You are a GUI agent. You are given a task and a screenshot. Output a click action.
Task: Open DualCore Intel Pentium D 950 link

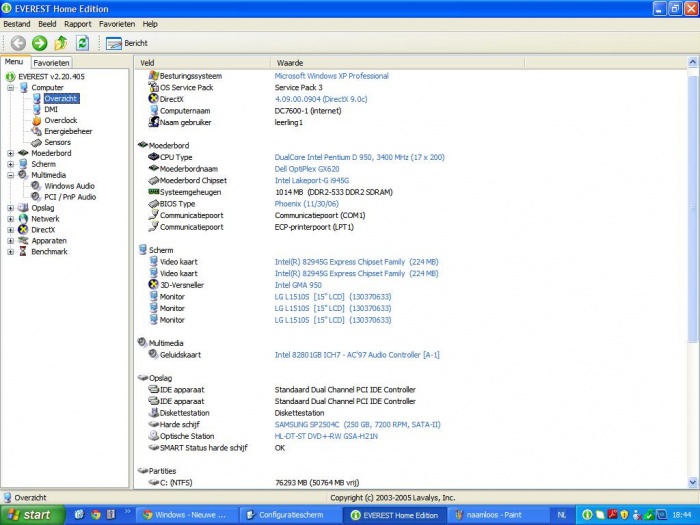pyautogui.click(x=359, y=157)
